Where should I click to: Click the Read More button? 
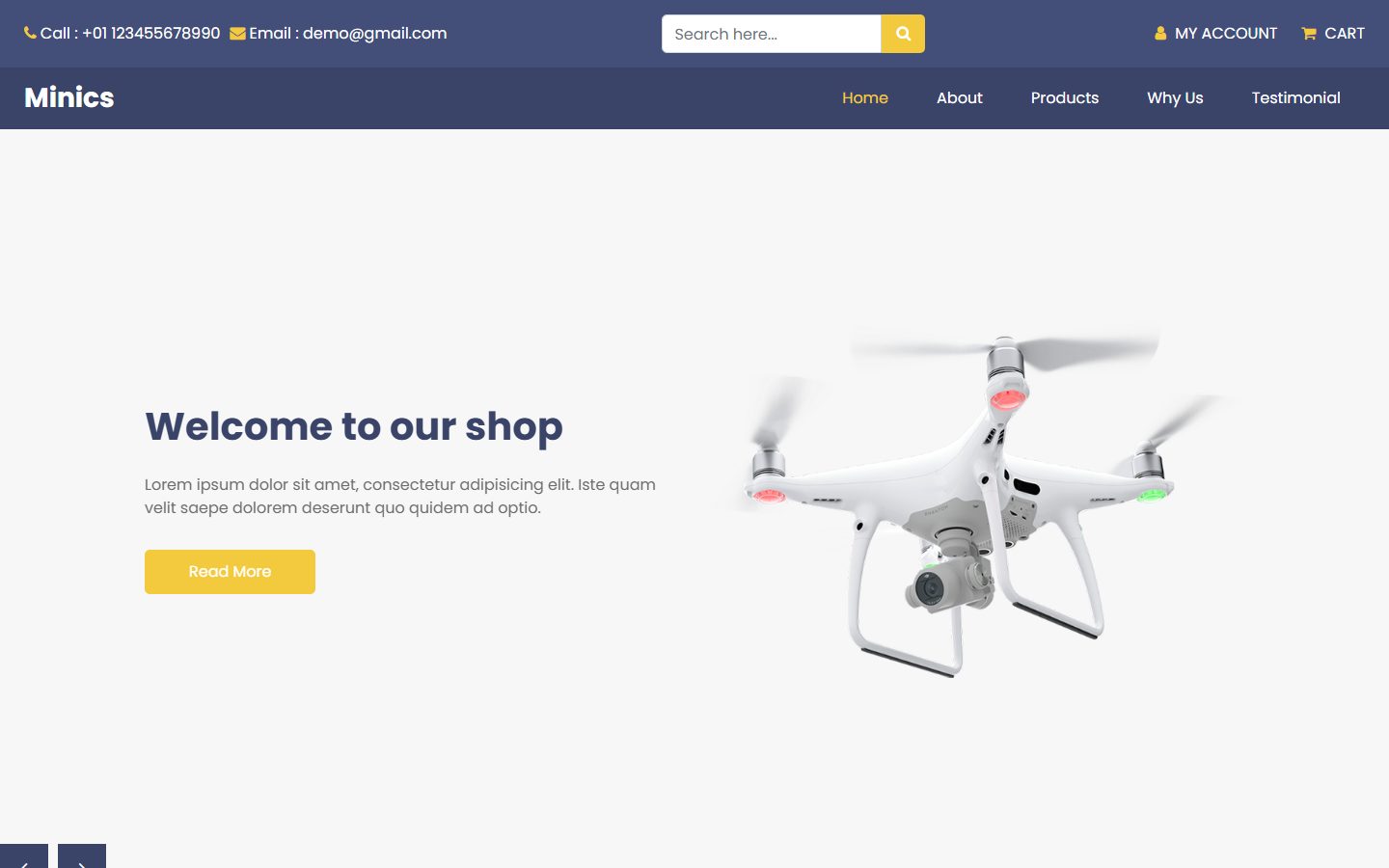230,572
